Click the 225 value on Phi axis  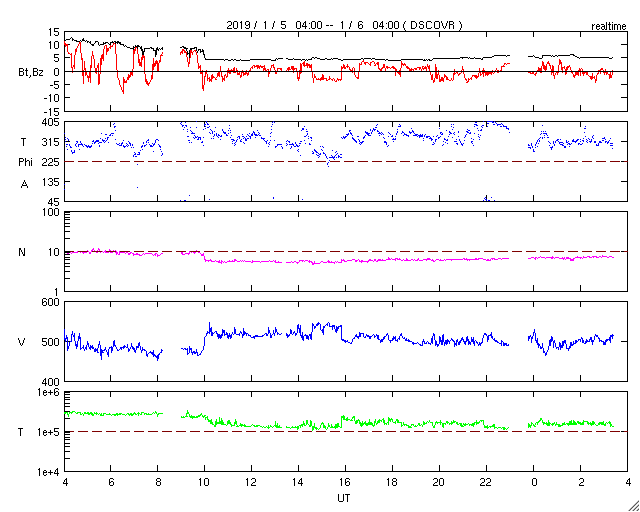(x=48, y=162)
